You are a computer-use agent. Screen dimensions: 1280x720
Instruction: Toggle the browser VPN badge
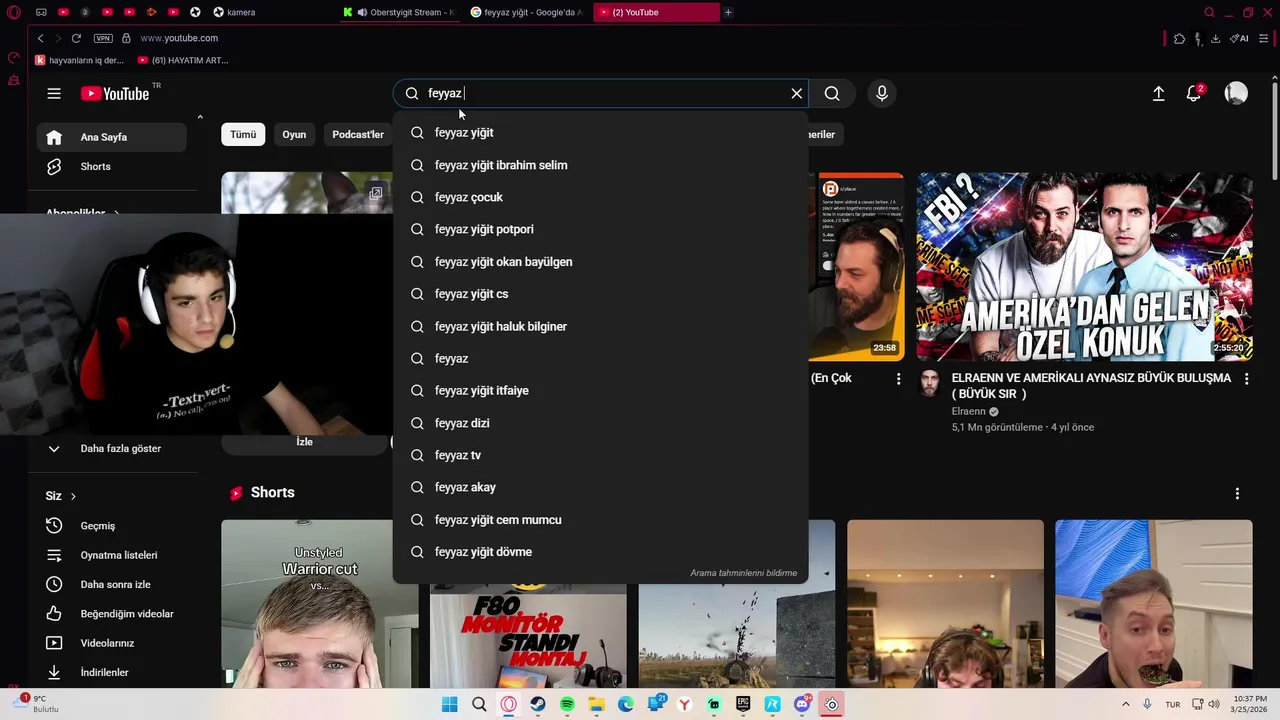click(103, 38)
